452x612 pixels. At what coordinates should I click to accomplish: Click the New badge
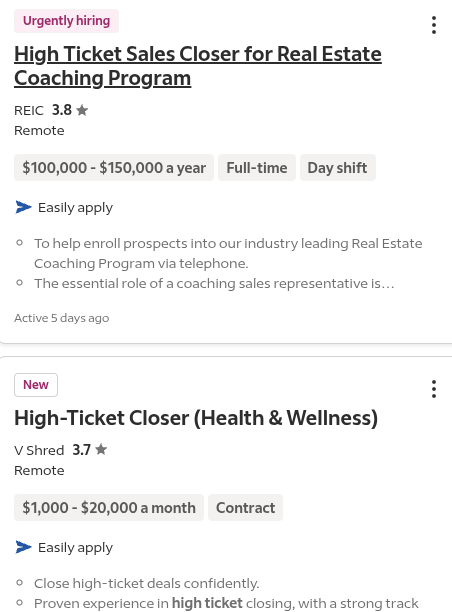coord(36,385)
